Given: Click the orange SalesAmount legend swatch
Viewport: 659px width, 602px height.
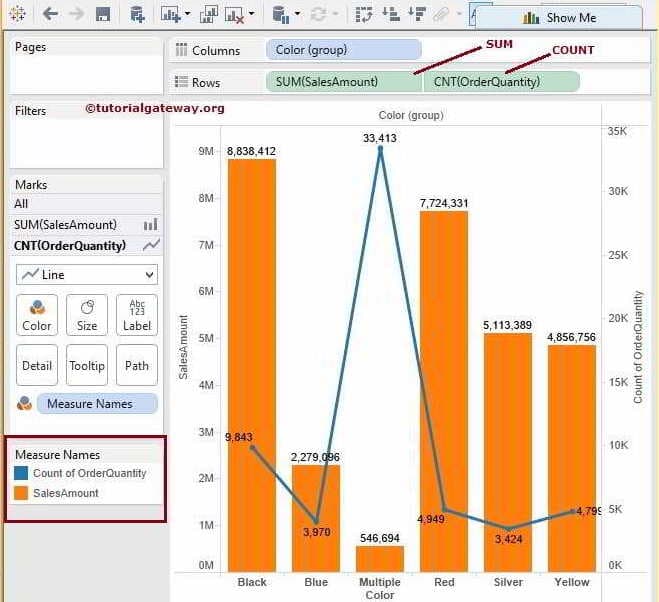Looking at the screenshot, I should pyautogui.click(x=21, y=493).
